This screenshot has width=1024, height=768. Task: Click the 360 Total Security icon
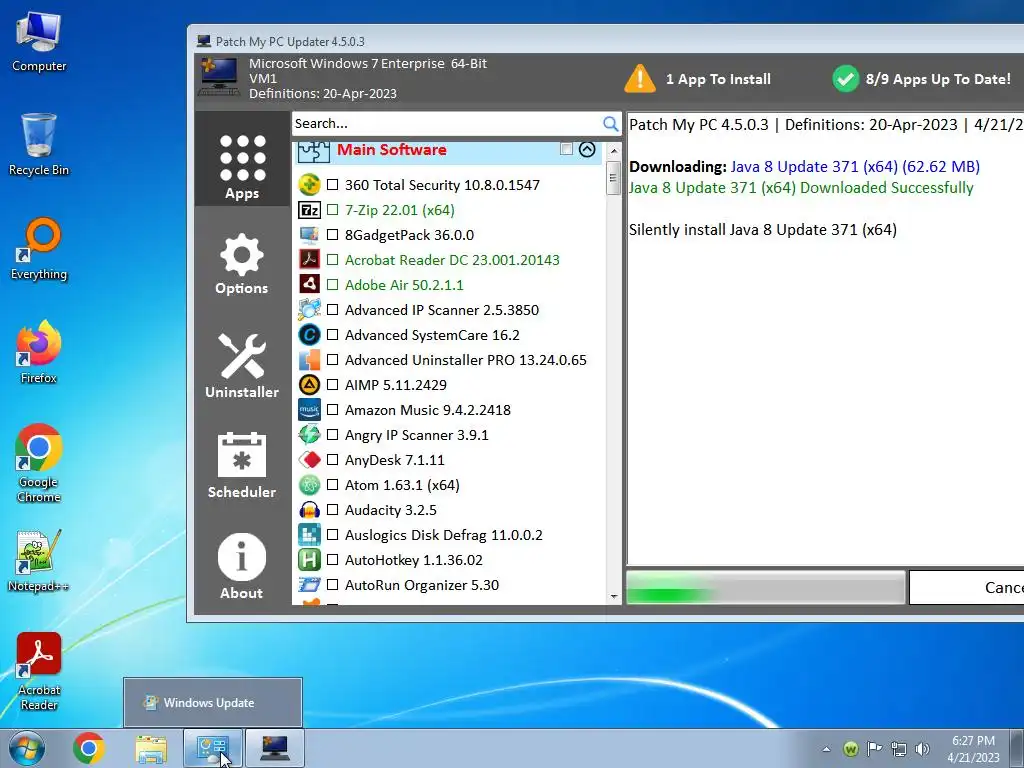(310, 185)
